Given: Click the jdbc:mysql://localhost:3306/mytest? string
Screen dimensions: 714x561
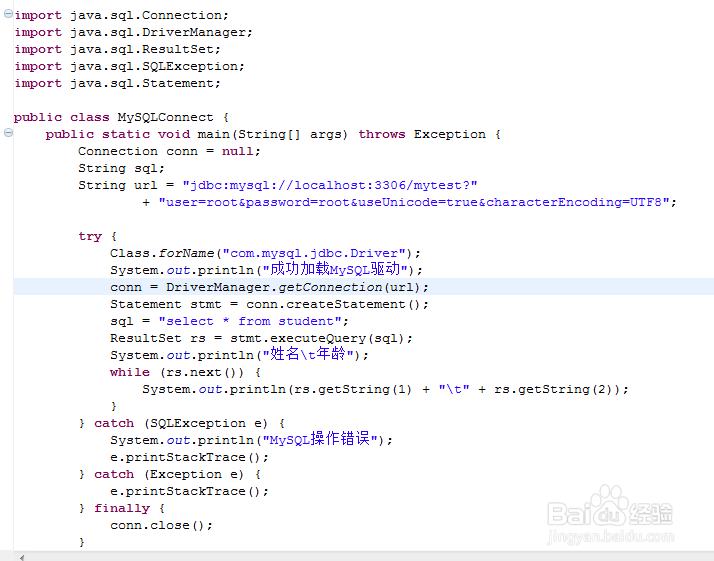Looking at the screenshot, I should click(330, 185).
